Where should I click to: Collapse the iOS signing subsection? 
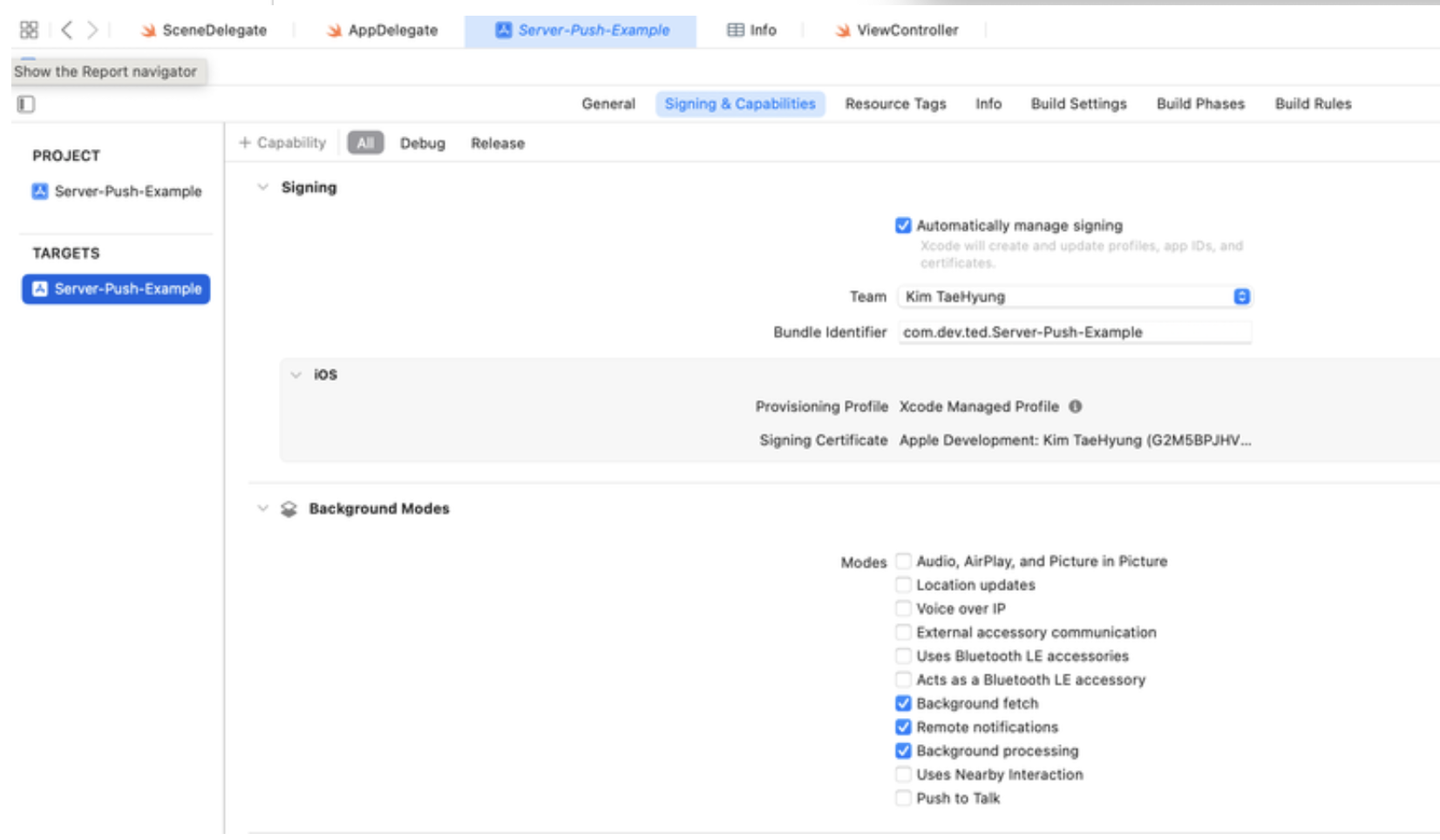tap(295, 375)
